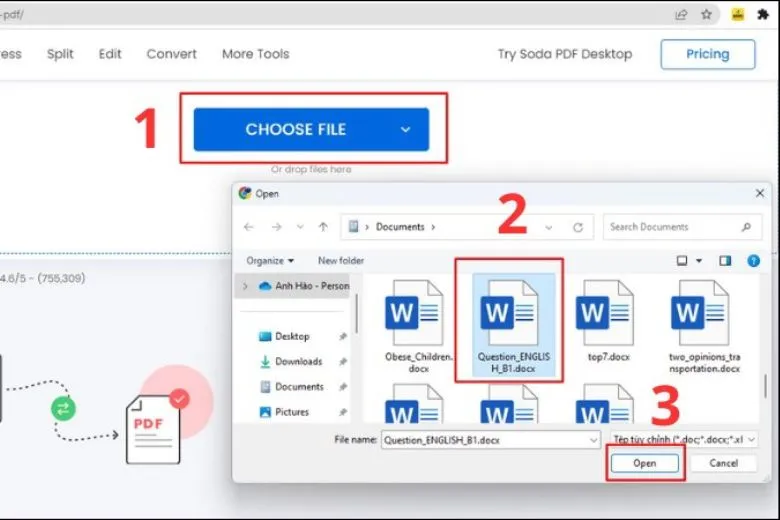Click the up-one-level arrow in dialog
The width and height of the screenshot is (780, 520).
click(x=323, y=227)
